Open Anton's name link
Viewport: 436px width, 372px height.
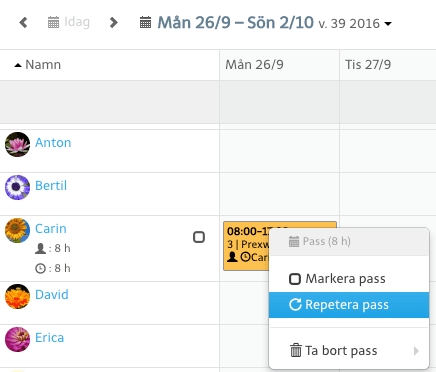click(x=53, y=143)
